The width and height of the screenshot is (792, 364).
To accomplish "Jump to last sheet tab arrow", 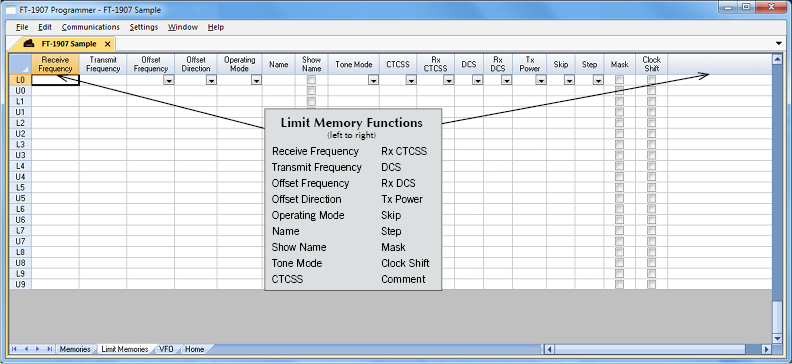I will pyautogui.click(x=49, y=349).
